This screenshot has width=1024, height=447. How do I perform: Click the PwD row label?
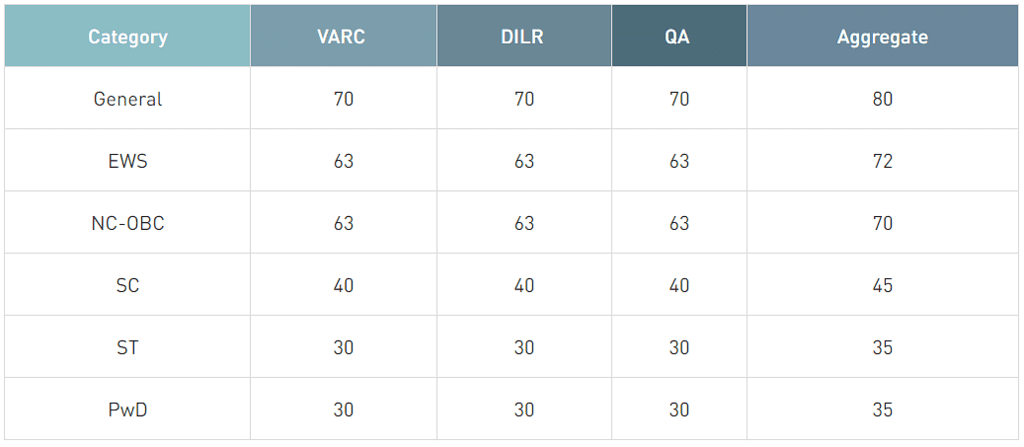click(x=127, y=409)
